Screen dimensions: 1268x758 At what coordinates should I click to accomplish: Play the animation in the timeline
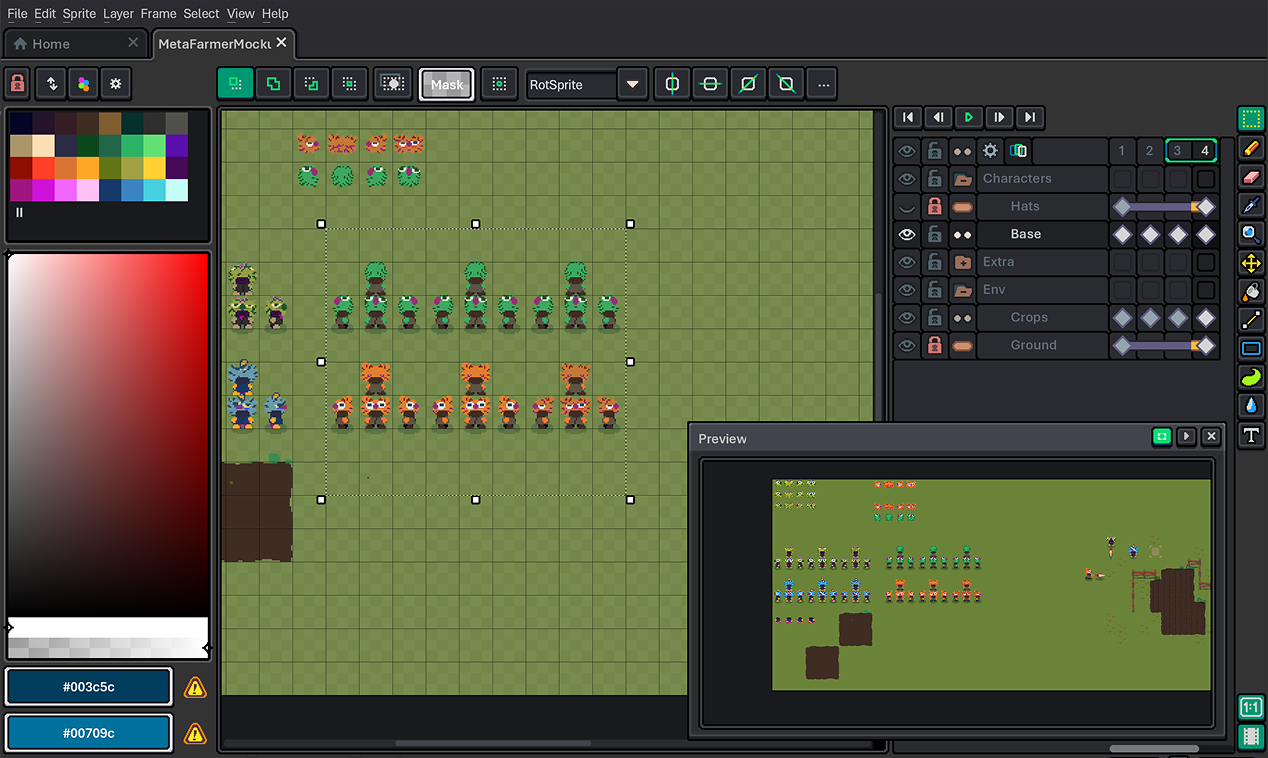click(968, 117)
